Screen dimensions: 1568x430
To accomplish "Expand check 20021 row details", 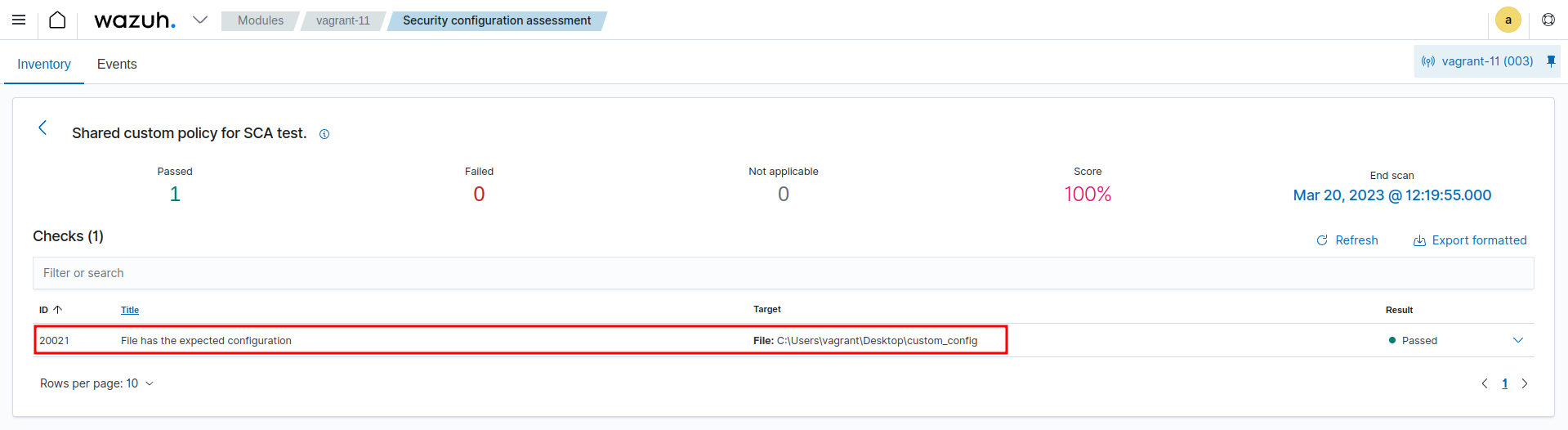I will pyautogui.click(x=1518, y=340).
